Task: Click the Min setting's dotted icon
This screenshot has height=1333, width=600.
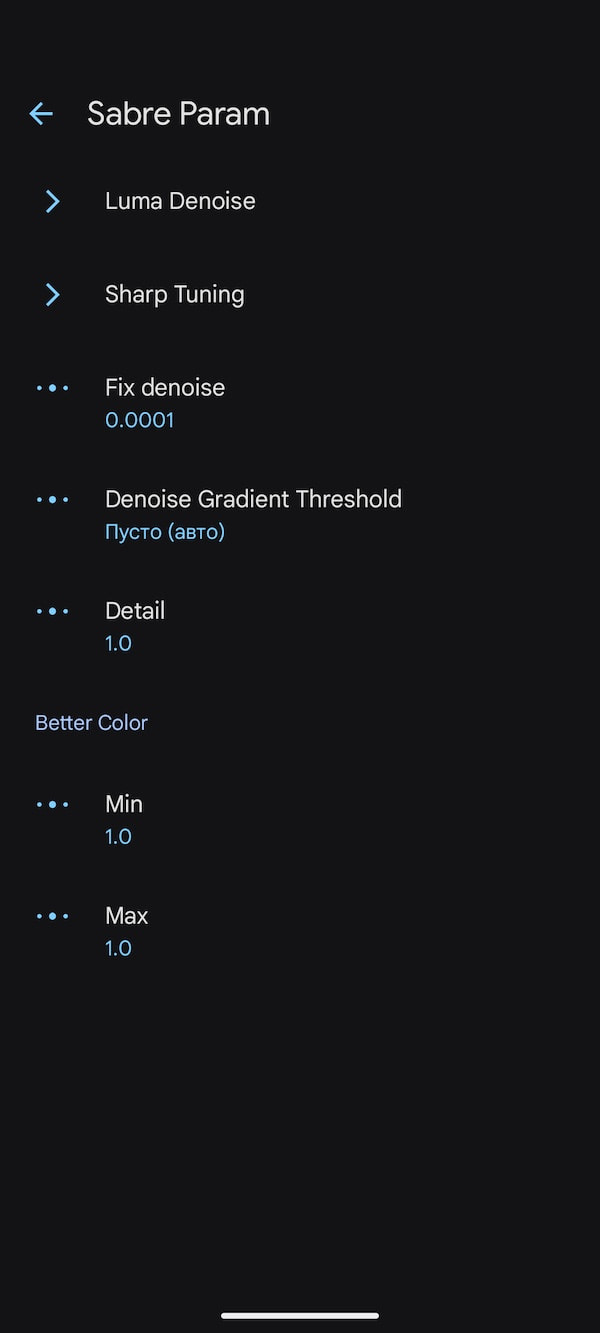Action: point(52,804)
